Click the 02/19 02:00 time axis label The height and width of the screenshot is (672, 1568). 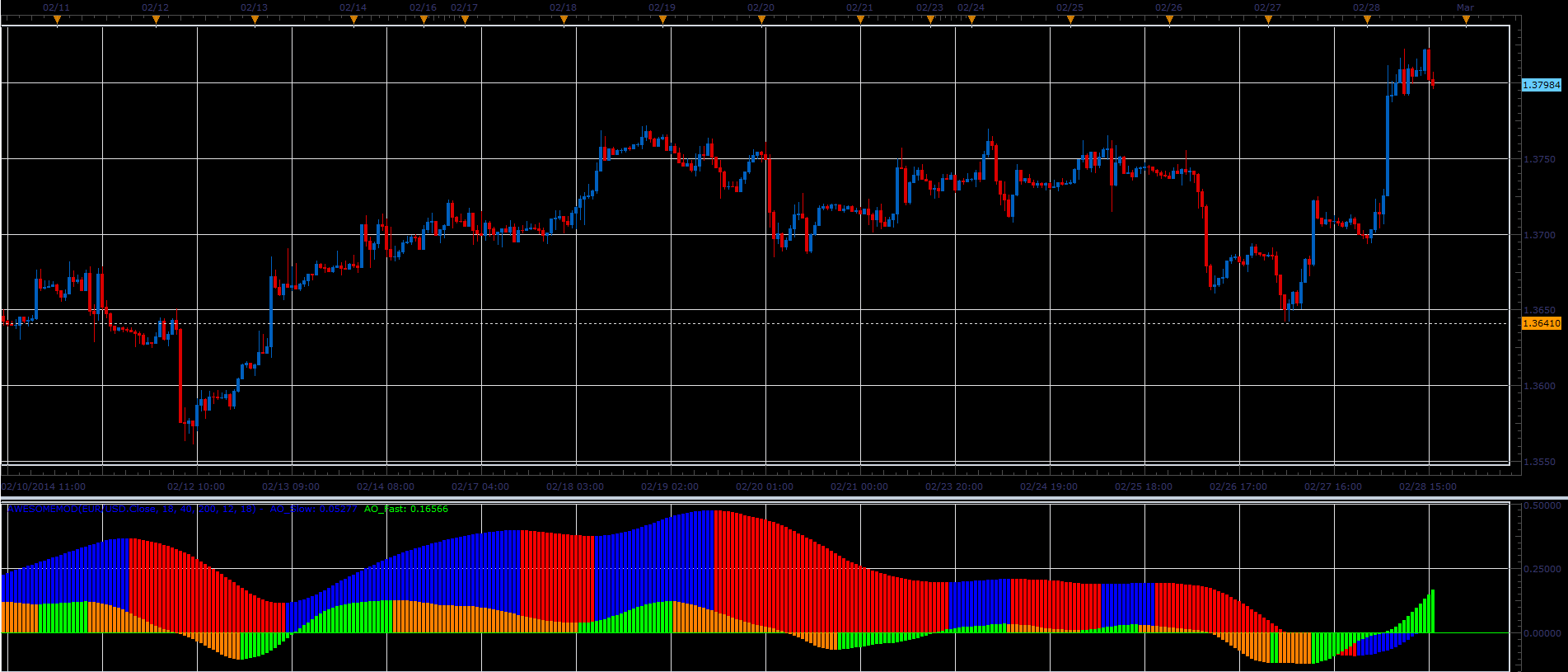click(x=670, y=486)
